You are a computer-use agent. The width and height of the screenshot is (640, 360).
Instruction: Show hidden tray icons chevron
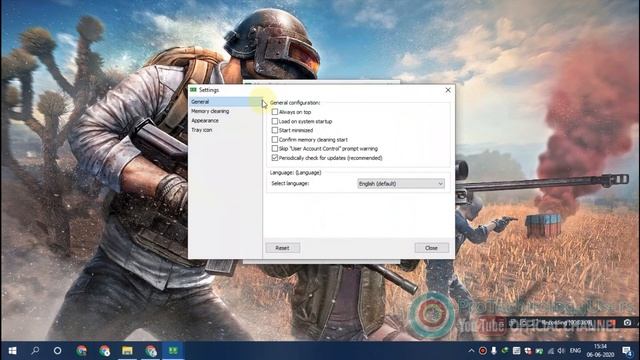pyautogui.click(x=471, y=351)
